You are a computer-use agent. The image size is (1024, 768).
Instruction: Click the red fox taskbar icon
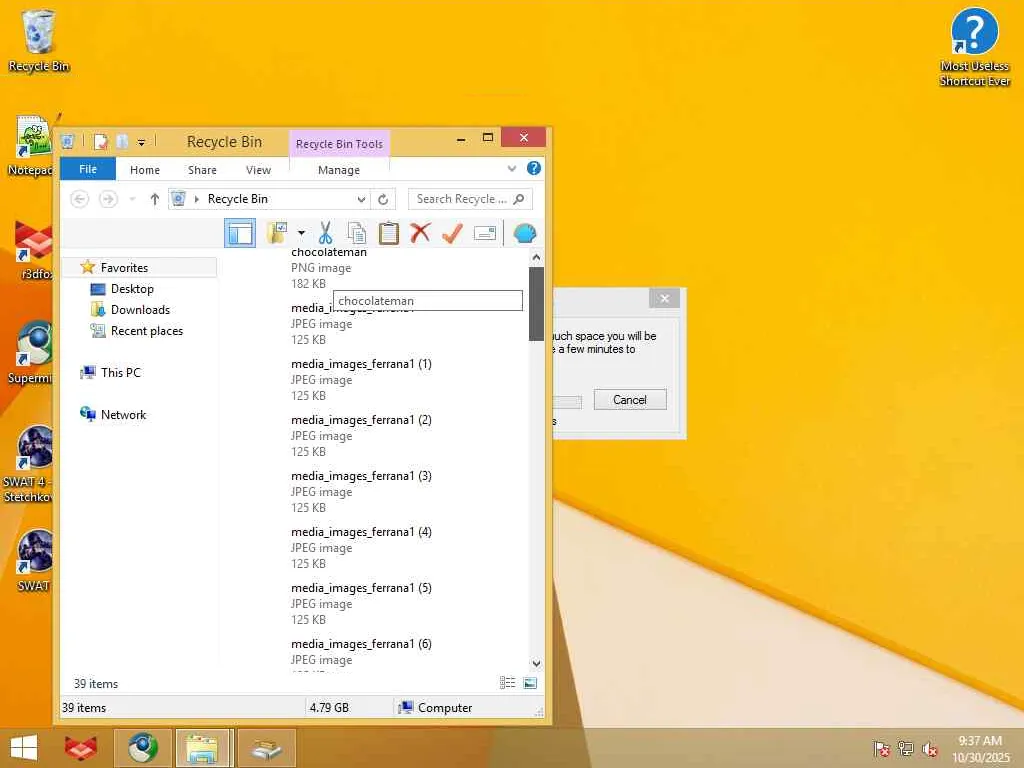(x=81, y=748)
